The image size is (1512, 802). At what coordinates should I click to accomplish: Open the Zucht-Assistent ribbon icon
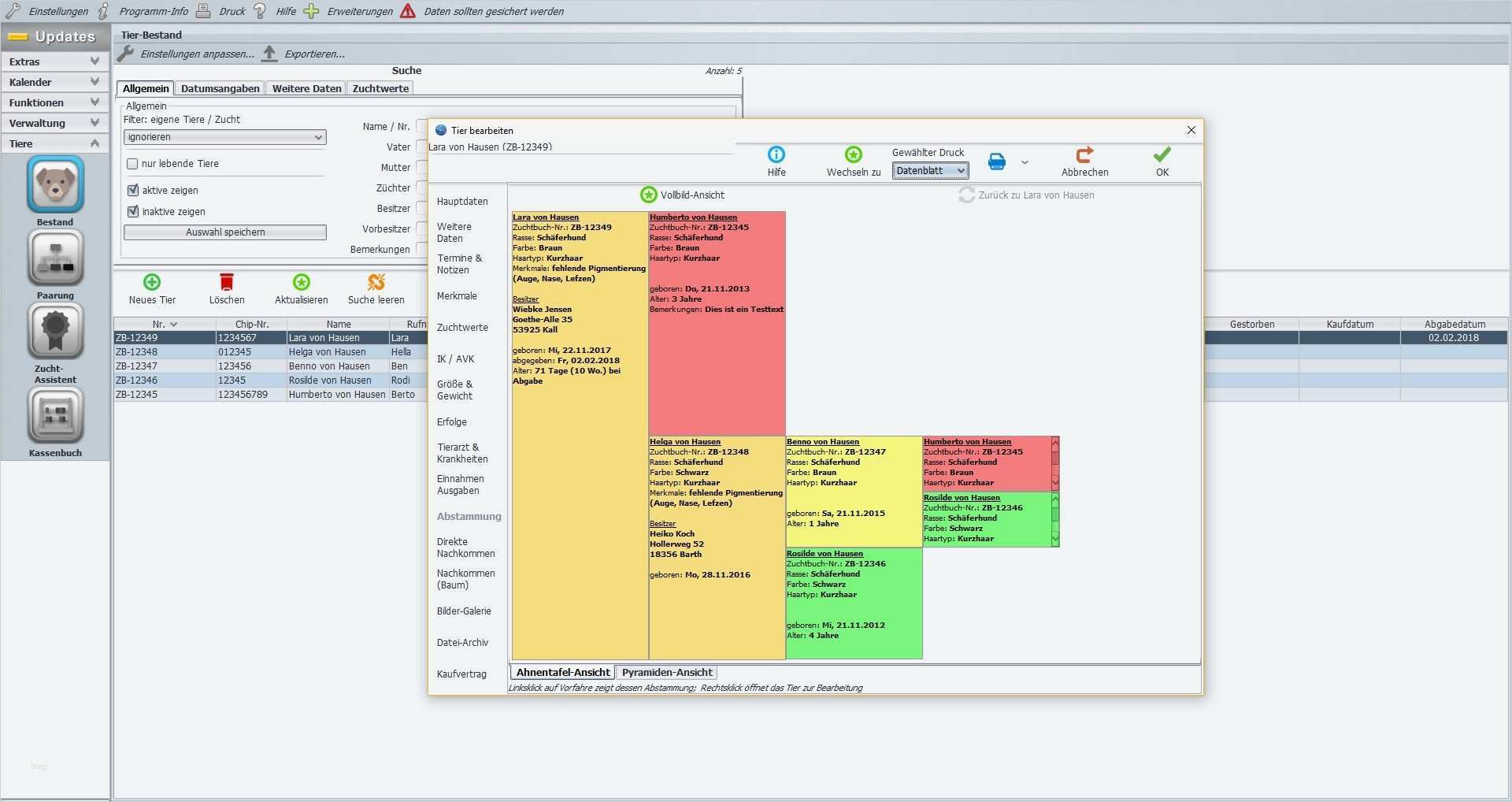[55, 331]
